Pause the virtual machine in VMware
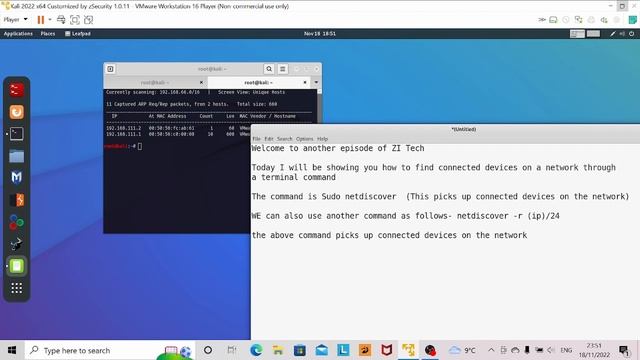 tap(40, 20)
